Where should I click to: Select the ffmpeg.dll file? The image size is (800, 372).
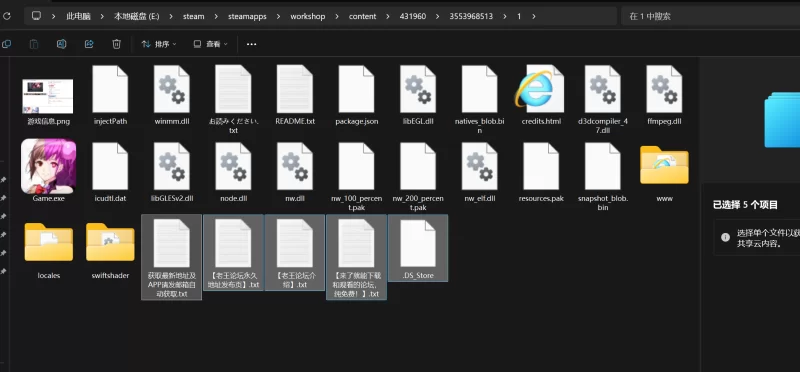(664, 96)
